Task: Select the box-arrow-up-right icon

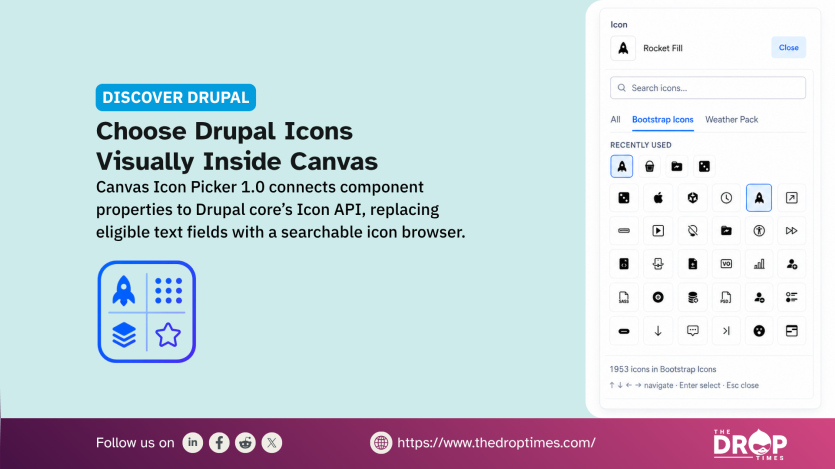Action: point(792,198)
